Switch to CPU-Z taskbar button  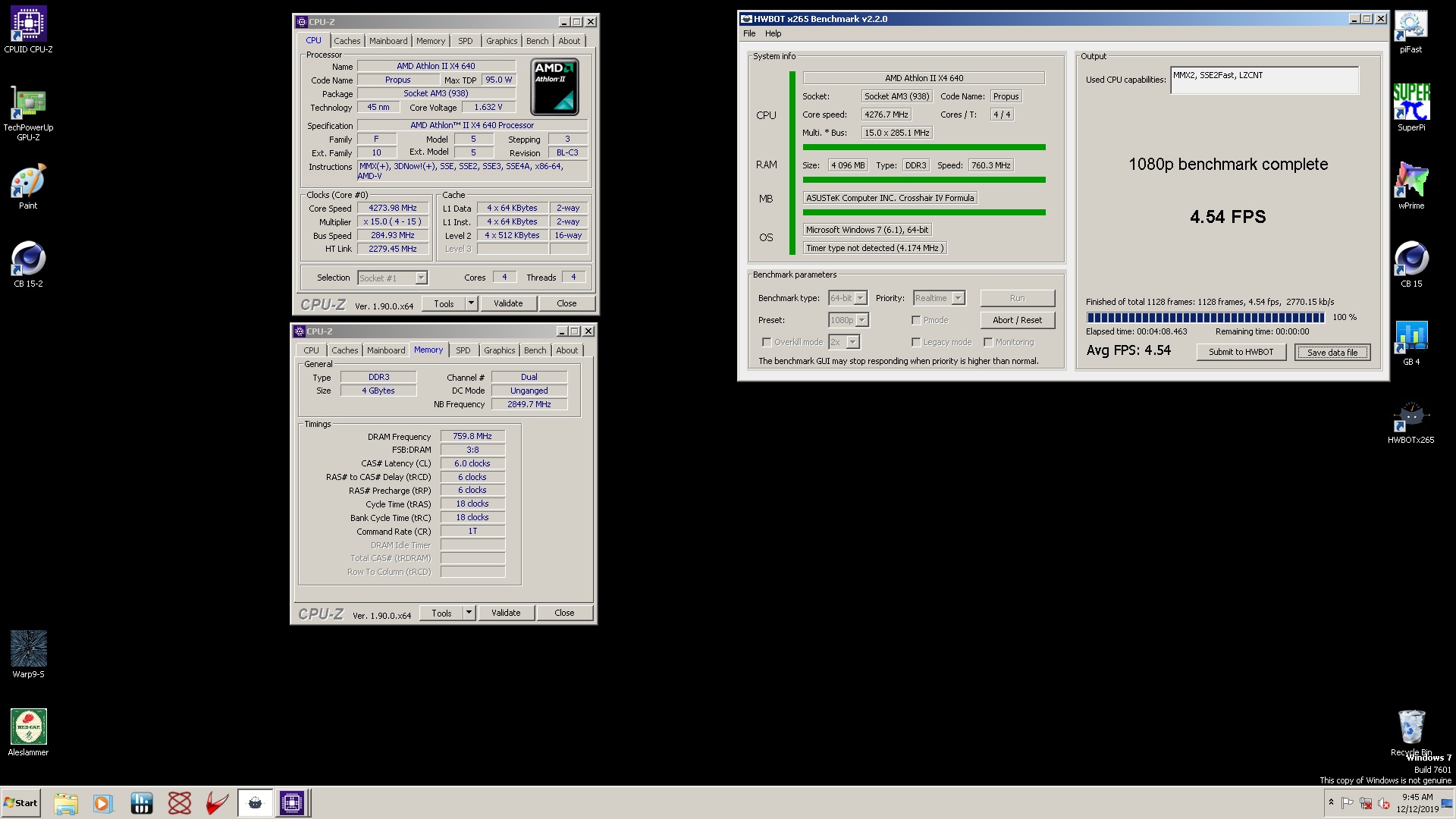click(292, 803)
